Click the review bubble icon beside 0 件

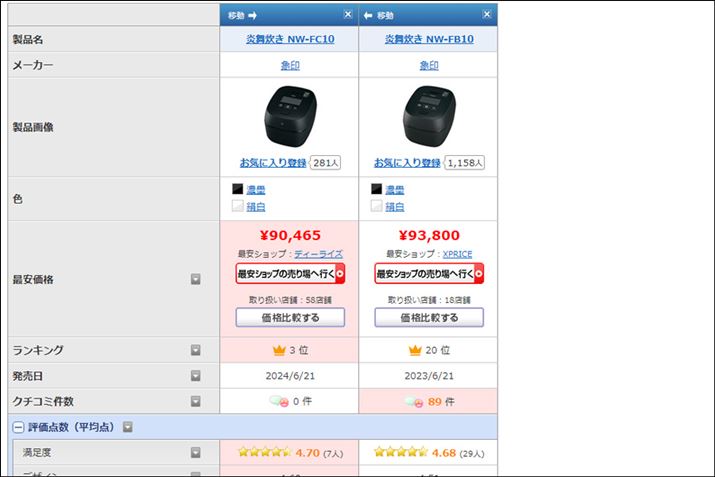pyautogui.click(x=279, y=401)
